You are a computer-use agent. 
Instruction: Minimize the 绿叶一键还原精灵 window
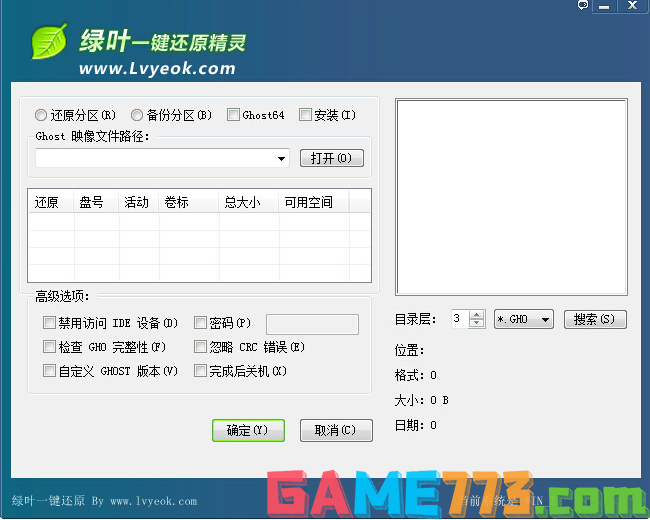click(604, 7)
